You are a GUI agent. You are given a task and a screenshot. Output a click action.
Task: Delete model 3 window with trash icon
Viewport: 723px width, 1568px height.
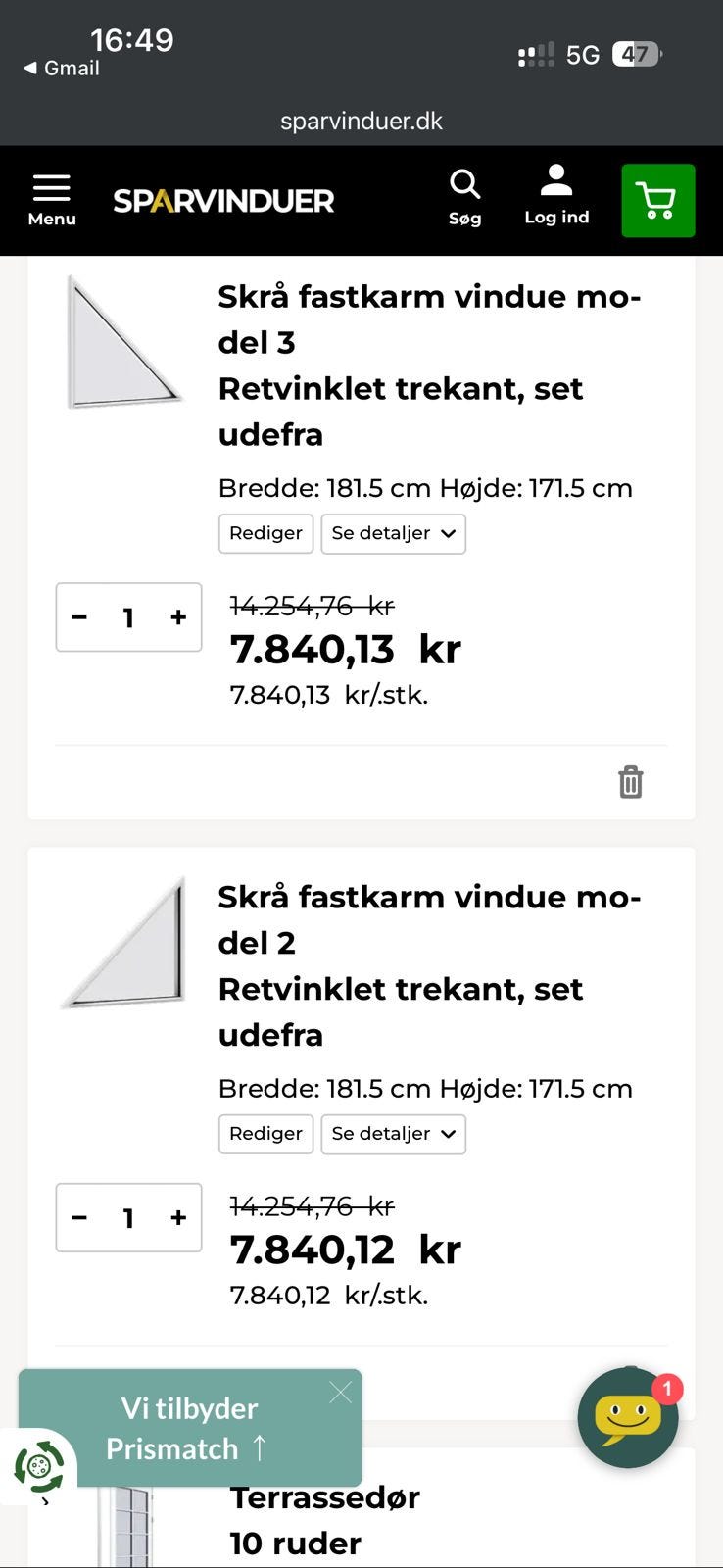point(630,781)
